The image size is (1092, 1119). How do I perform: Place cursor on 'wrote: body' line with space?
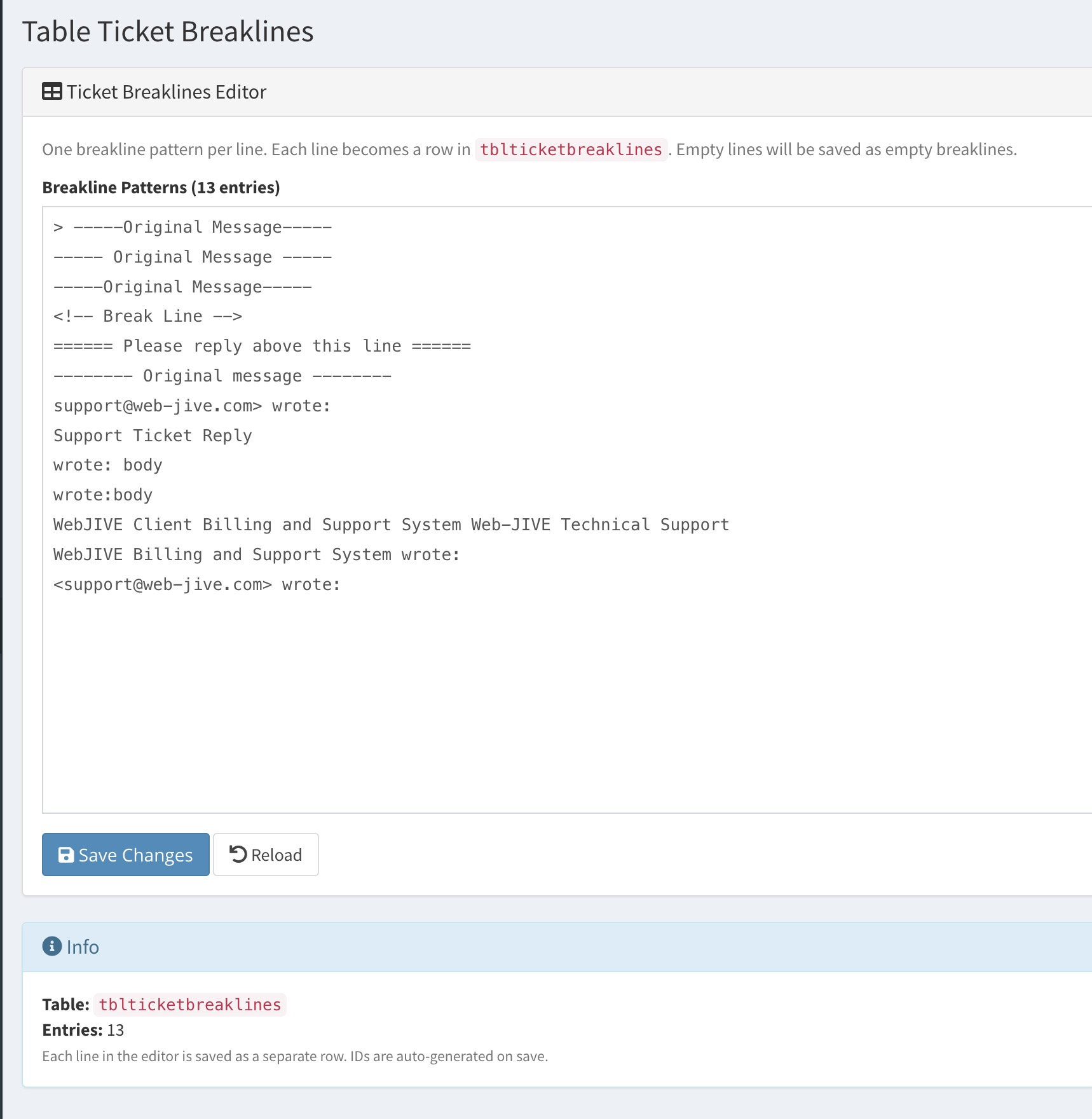[108, 465]
